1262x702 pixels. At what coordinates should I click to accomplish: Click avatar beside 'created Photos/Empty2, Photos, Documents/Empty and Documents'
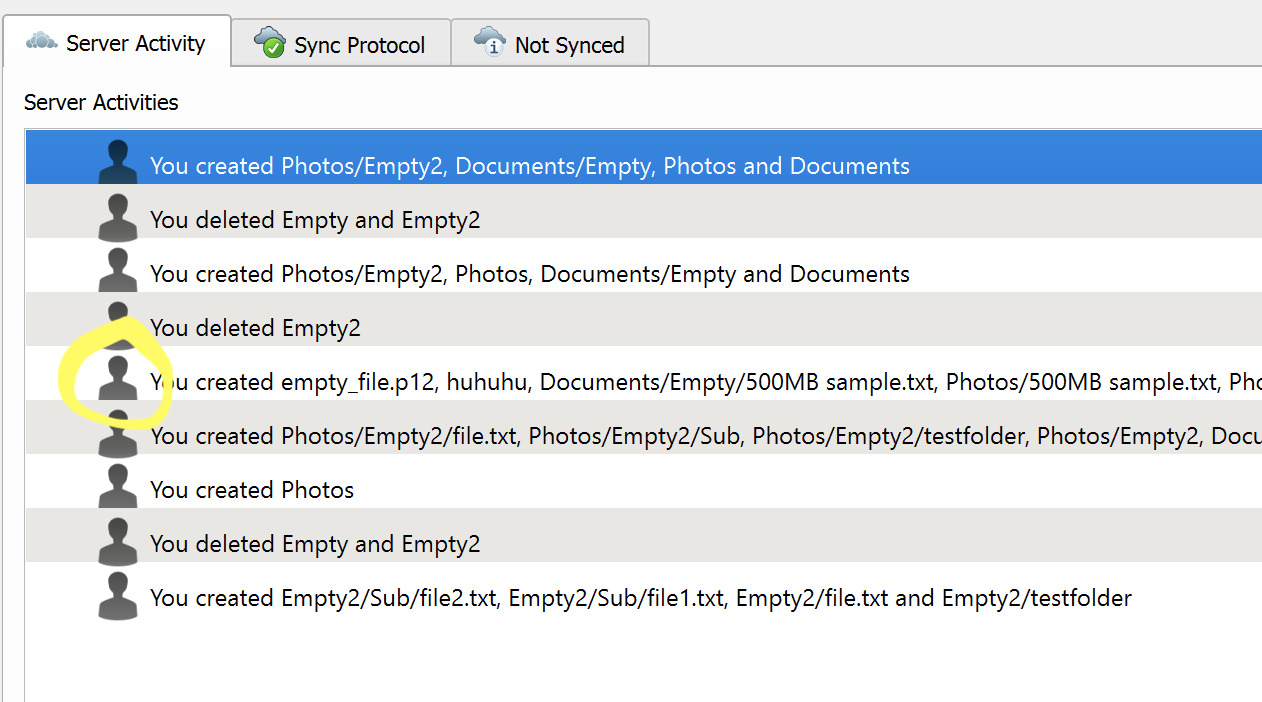tap(118, 270)
